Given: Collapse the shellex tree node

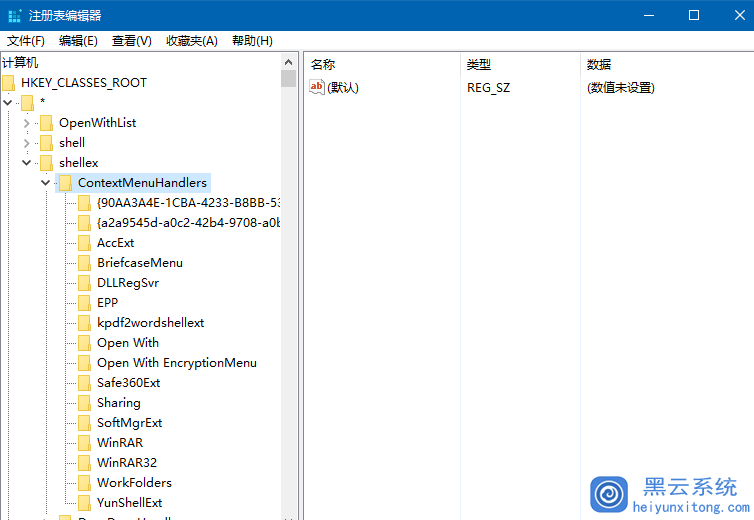Looking at the screenshot, I should (27, 163).
